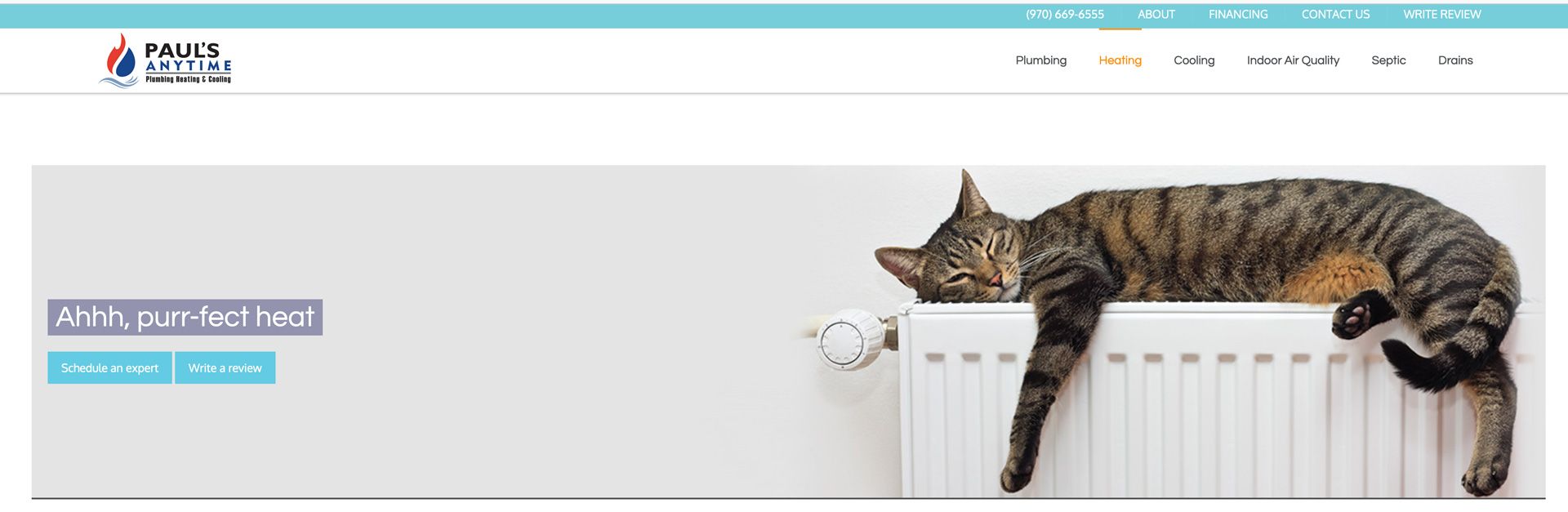1568x512 pixels.
Task: Open the About page
Action: (x=1156, y=15)
